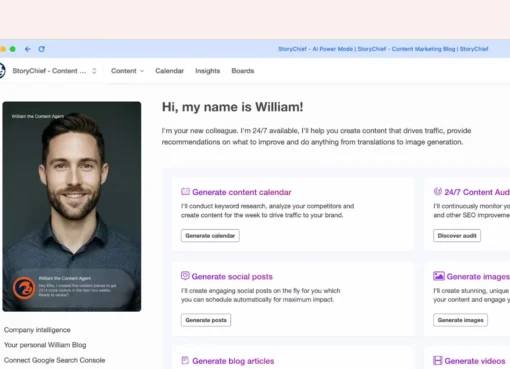Click the Generate social posts heading

pyautogui.click(x=232, y=277)
